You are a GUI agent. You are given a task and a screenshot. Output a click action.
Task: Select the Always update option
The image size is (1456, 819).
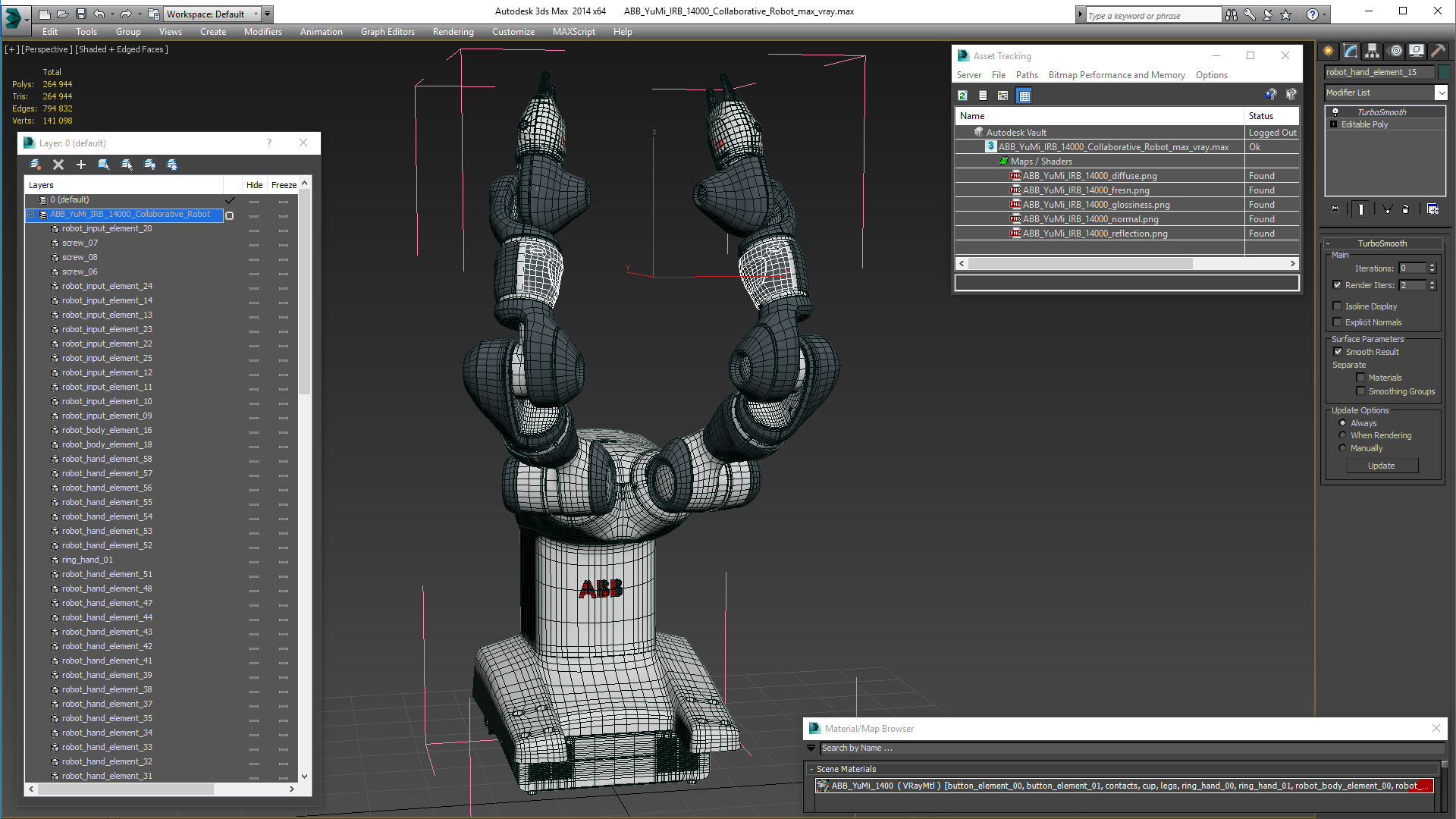(x=1343, y=423)
